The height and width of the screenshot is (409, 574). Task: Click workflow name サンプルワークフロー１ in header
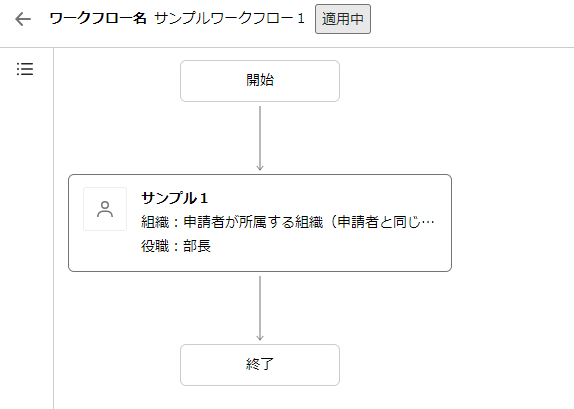(229, 18)
